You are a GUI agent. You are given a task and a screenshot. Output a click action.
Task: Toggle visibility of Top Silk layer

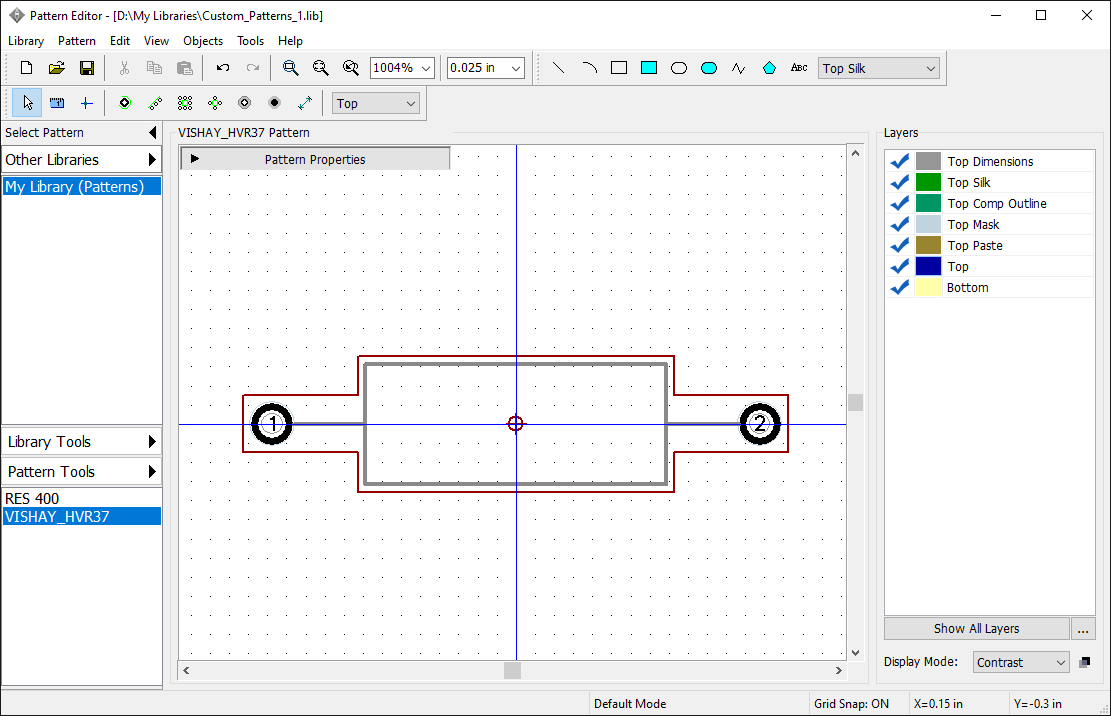pyautogui.click(x=900, y=183)
